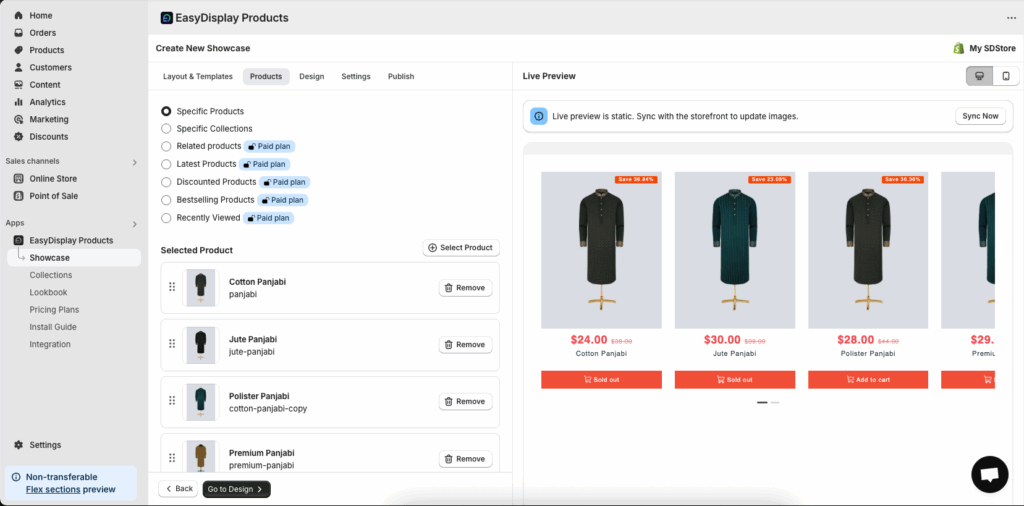Switch preview to mobile view
Image resolution: width=1024 pixels, height=506 pixels.
coord(1006,76)
